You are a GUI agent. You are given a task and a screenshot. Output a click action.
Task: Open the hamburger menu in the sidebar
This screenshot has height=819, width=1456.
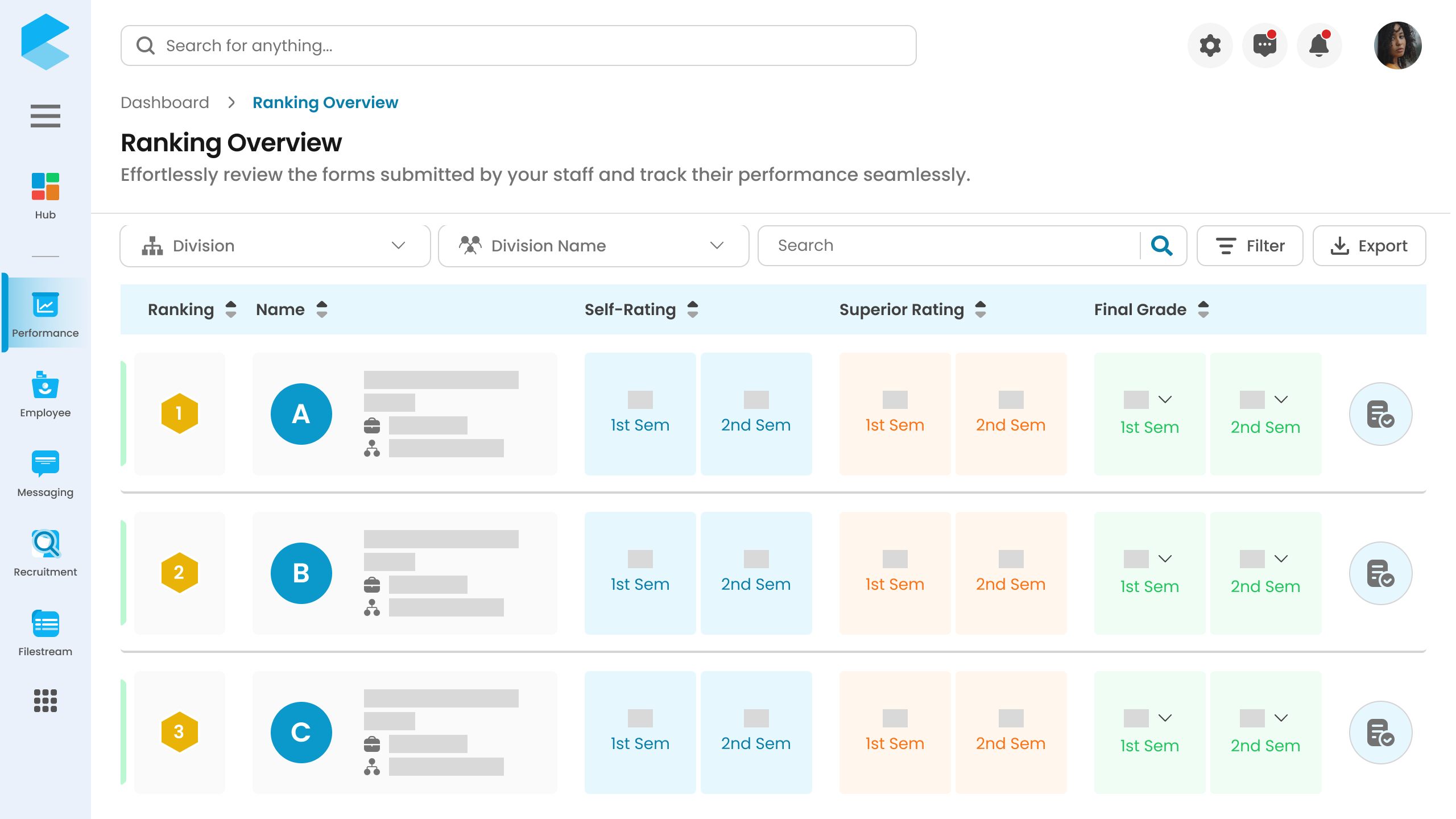pos(45,116)
